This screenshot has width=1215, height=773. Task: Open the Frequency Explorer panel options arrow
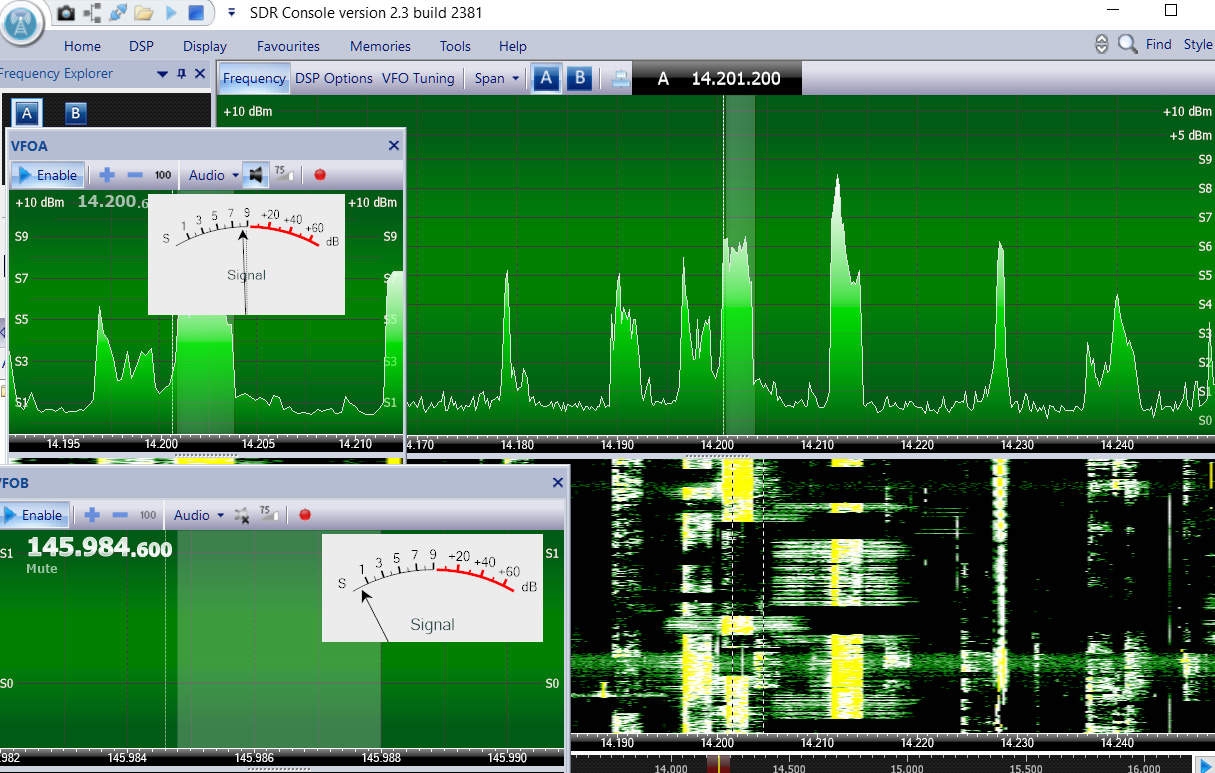coord(162,74)
